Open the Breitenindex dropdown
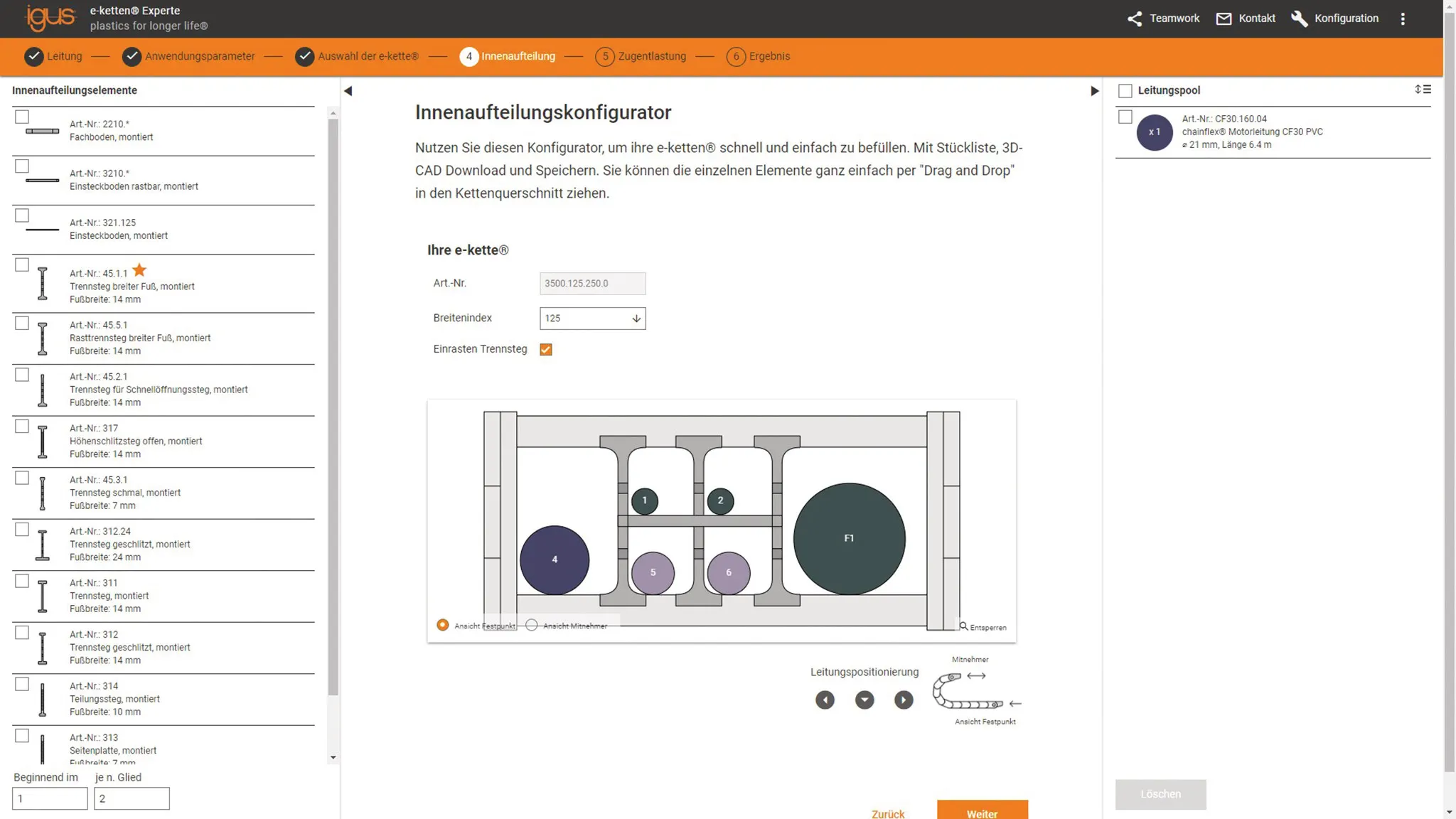This screenshot has height=819, width=1456. click(x=592, y=318)
